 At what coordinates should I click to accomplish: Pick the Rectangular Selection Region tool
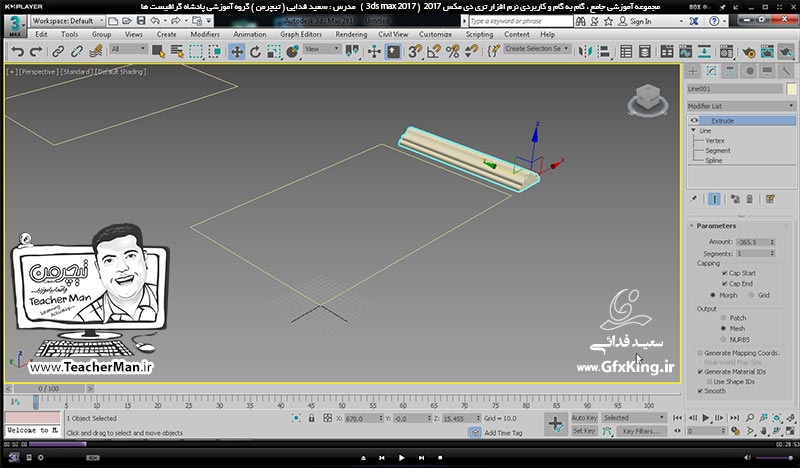point(196,52)
